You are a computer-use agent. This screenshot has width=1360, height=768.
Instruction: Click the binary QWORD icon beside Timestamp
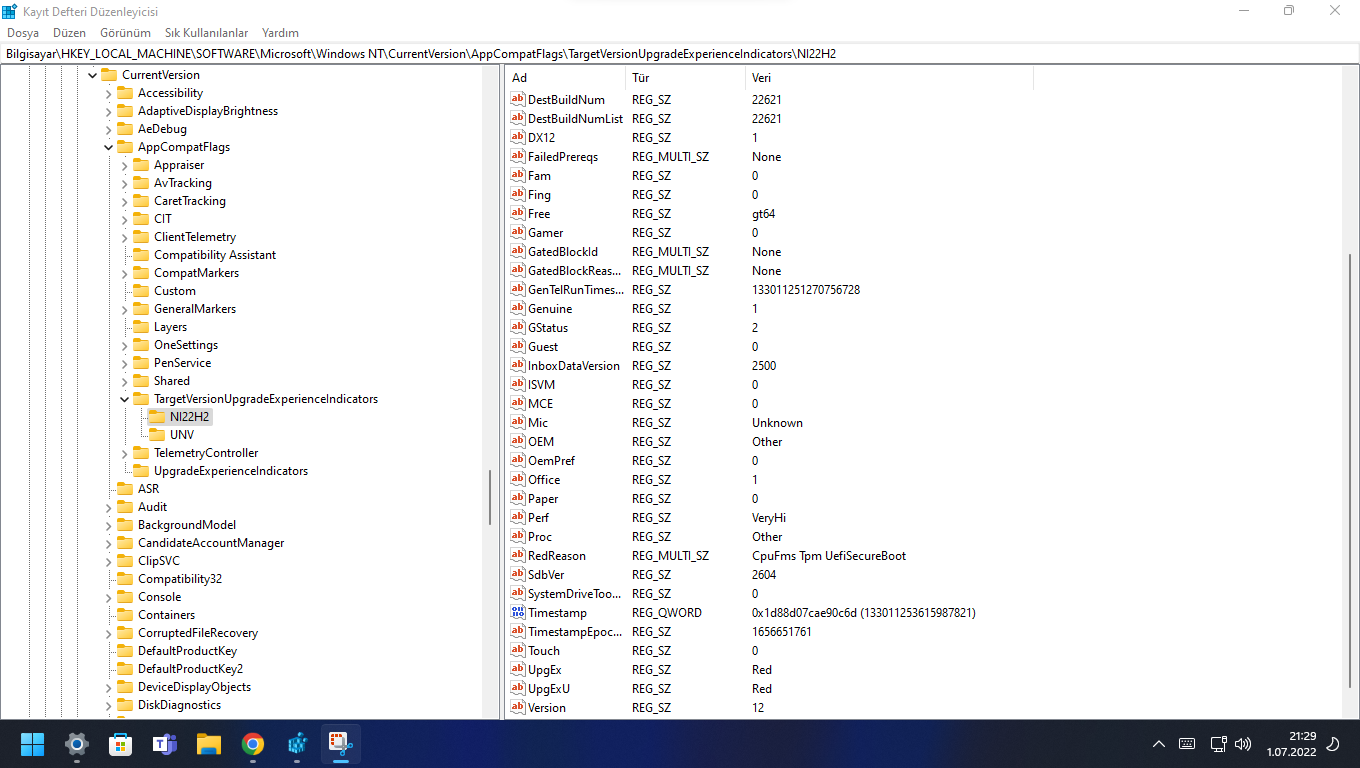(x=518, y=613)
